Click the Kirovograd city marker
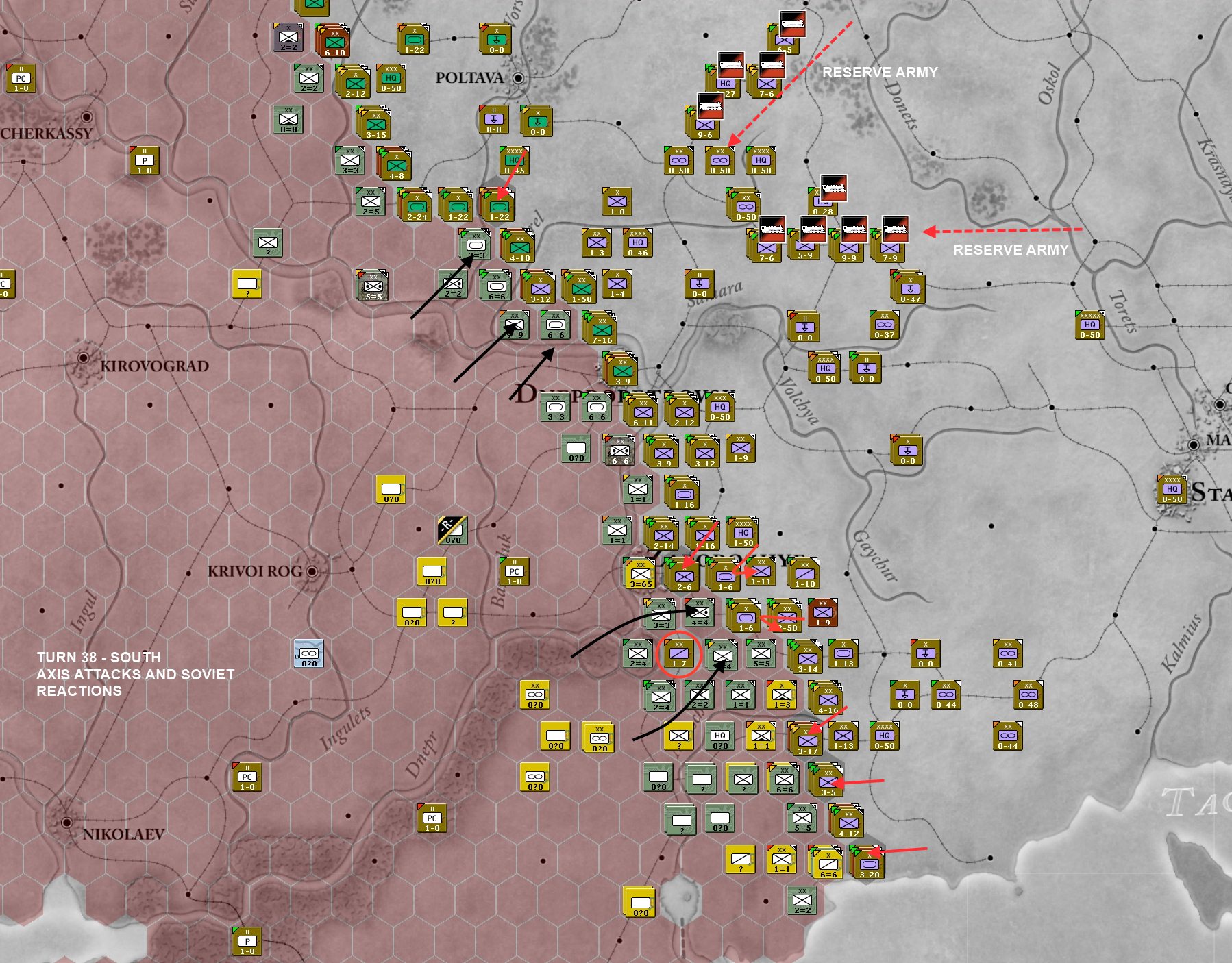Image resolution: width=1232 pixels, height=963 pixels. pos(83,357)
